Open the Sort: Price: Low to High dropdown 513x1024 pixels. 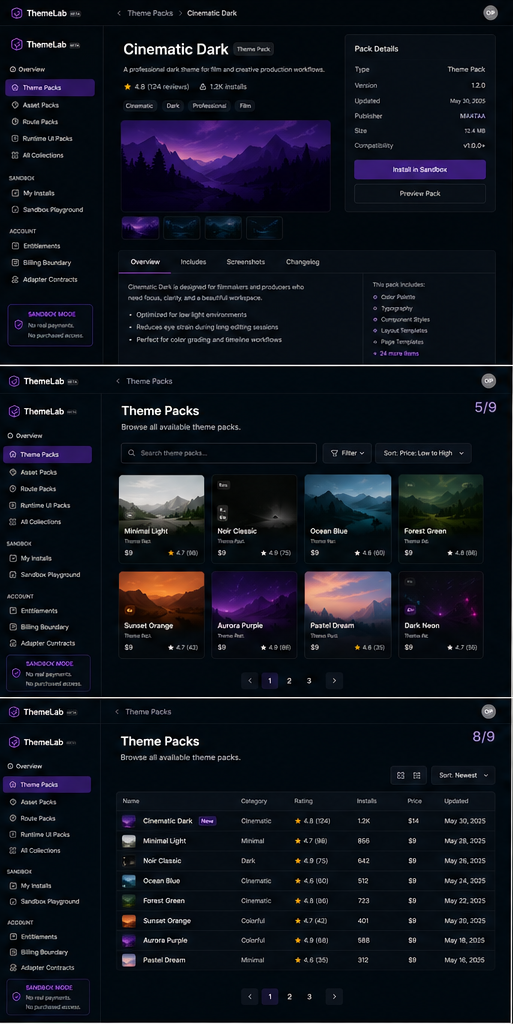pyautogui.click(x=423, y=453)
